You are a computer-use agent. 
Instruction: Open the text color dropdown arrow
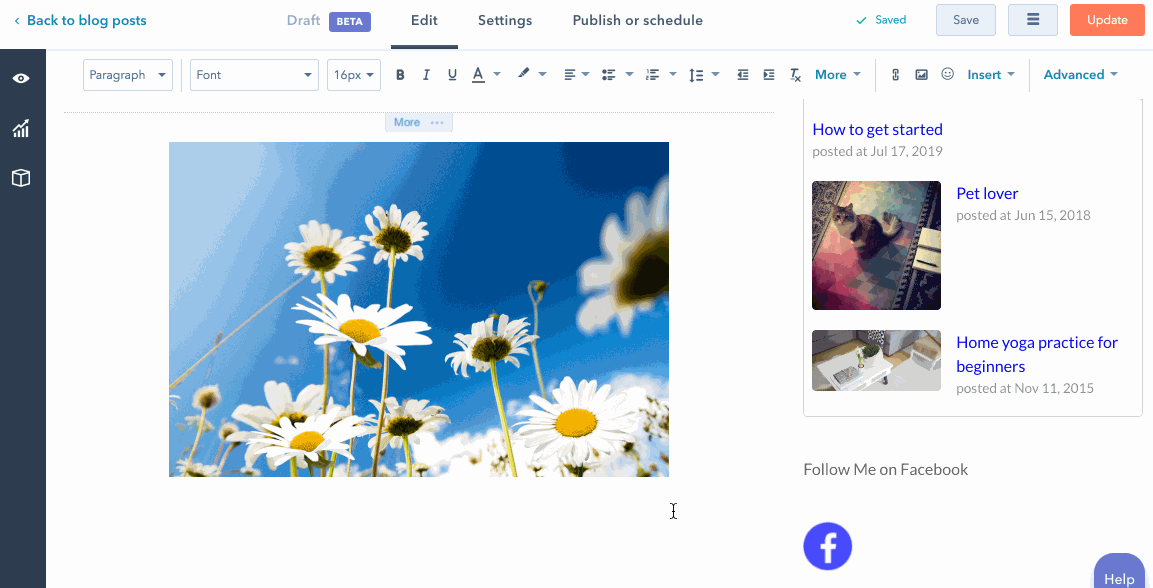[497, 74]
